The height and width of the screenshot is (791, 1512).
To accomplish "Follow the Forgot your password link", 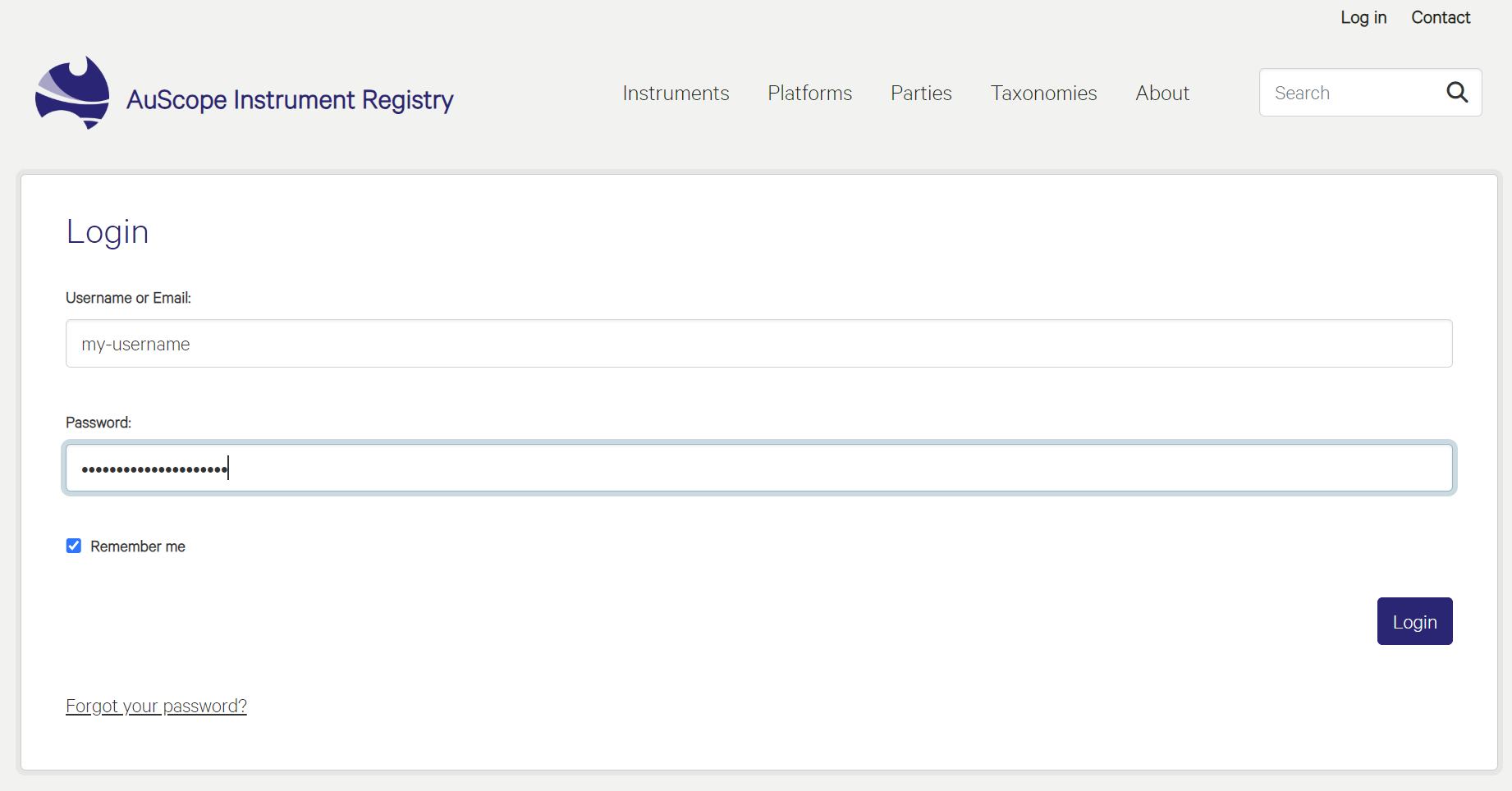I will (x=156, y=706).
